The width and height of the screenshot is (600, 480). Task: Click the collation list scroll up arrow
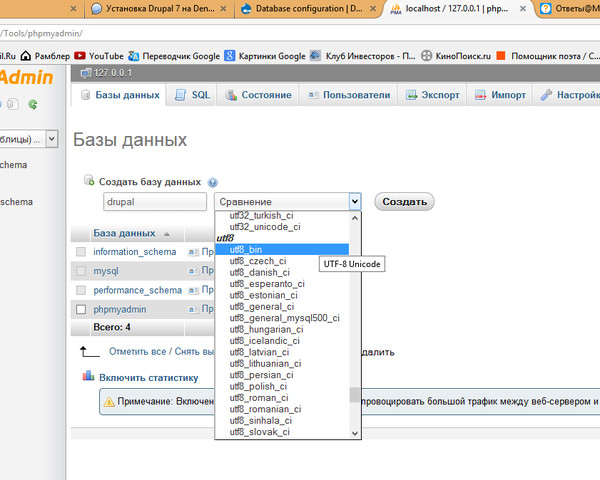coord(355,218)
